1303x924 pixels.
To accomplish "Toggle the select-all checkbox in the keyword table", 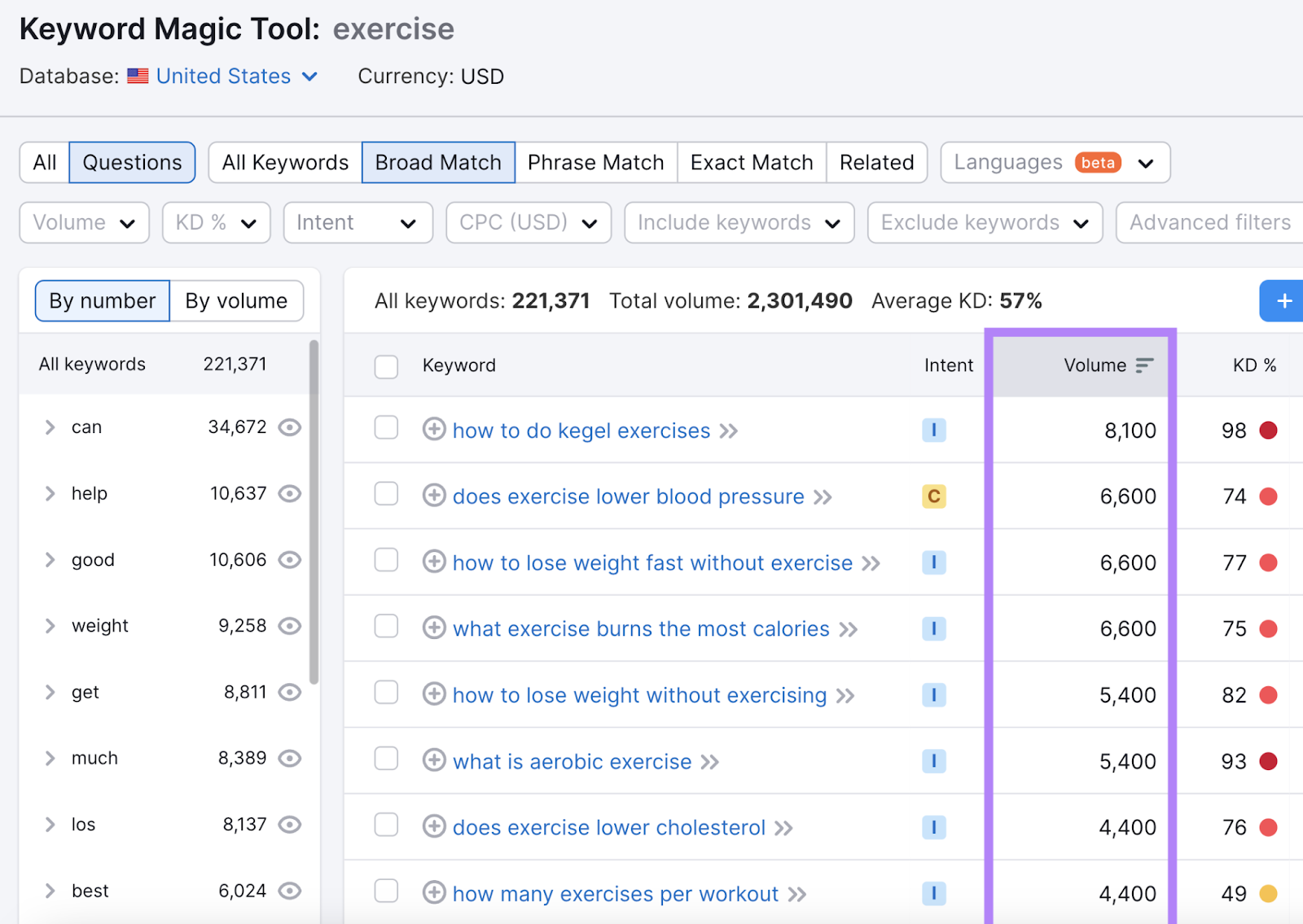I will 386,366.
